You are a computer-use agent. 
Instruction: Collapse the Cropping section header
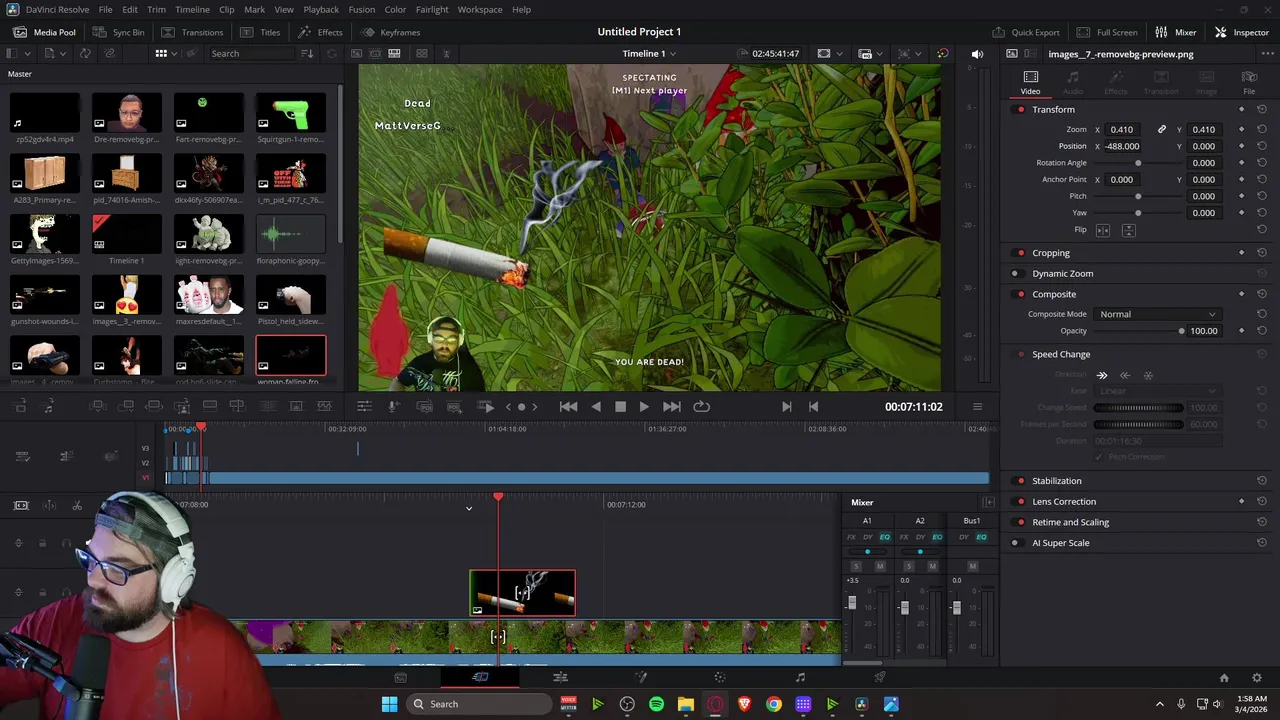(x=1051, y=253)
